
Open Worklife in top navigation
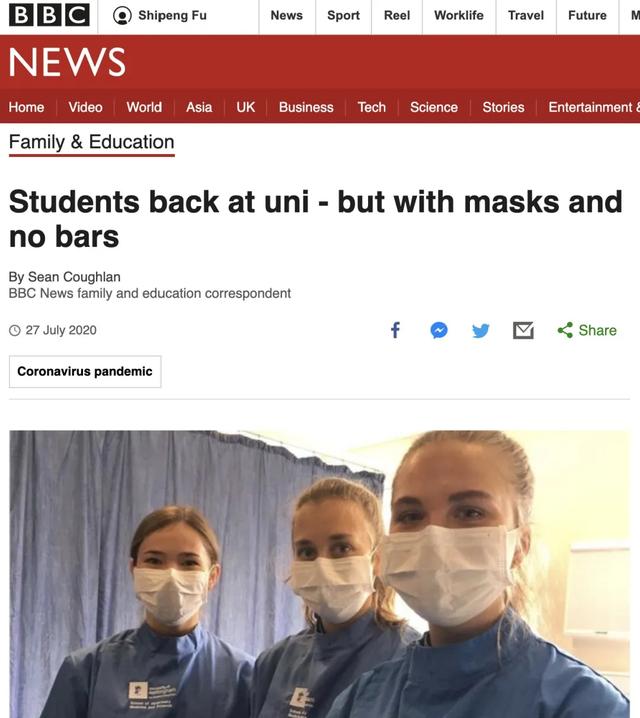point(459,16)
